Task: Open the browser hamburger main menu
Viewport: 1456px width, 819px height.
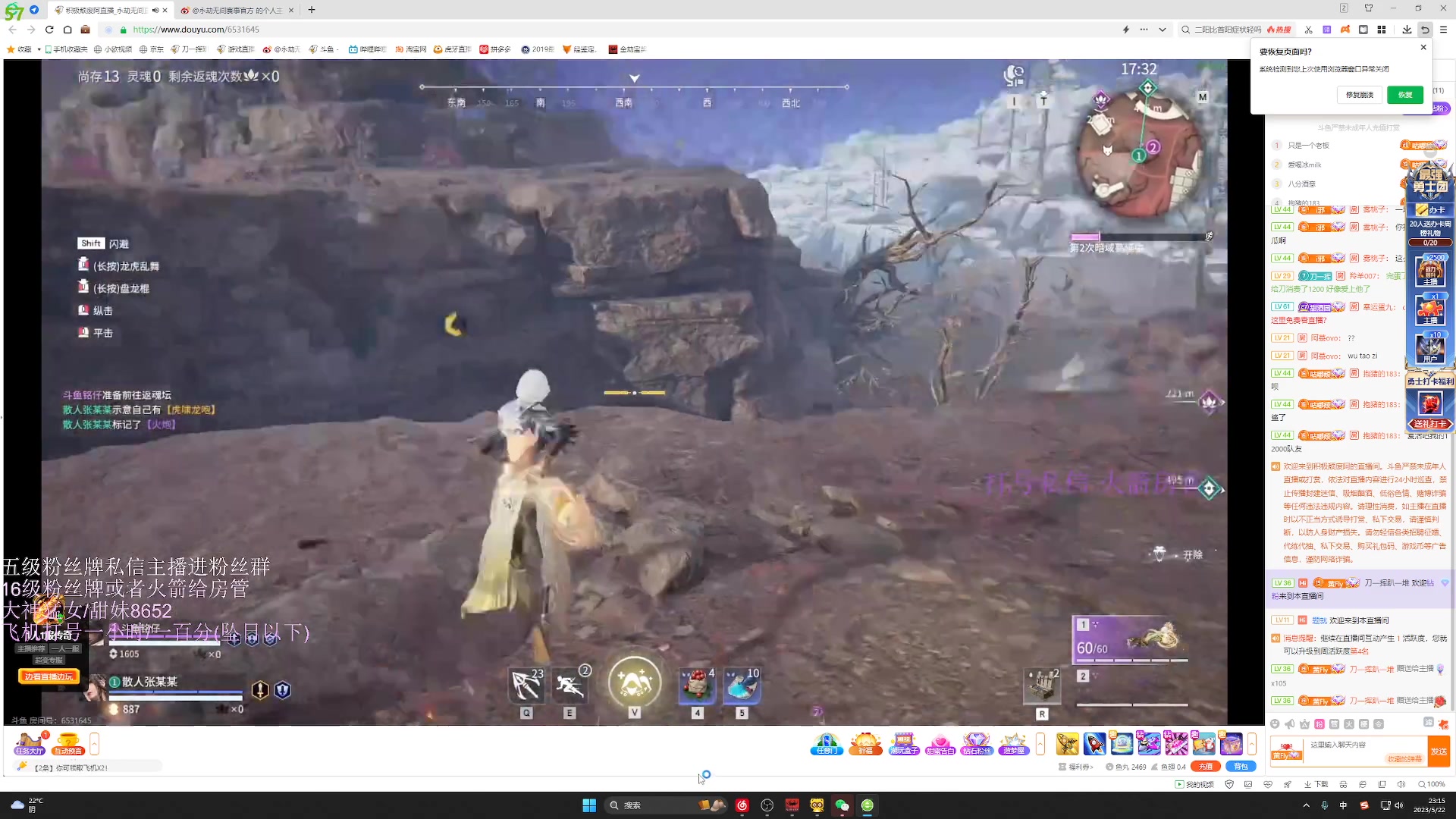Action: (x=1443, y=30)
